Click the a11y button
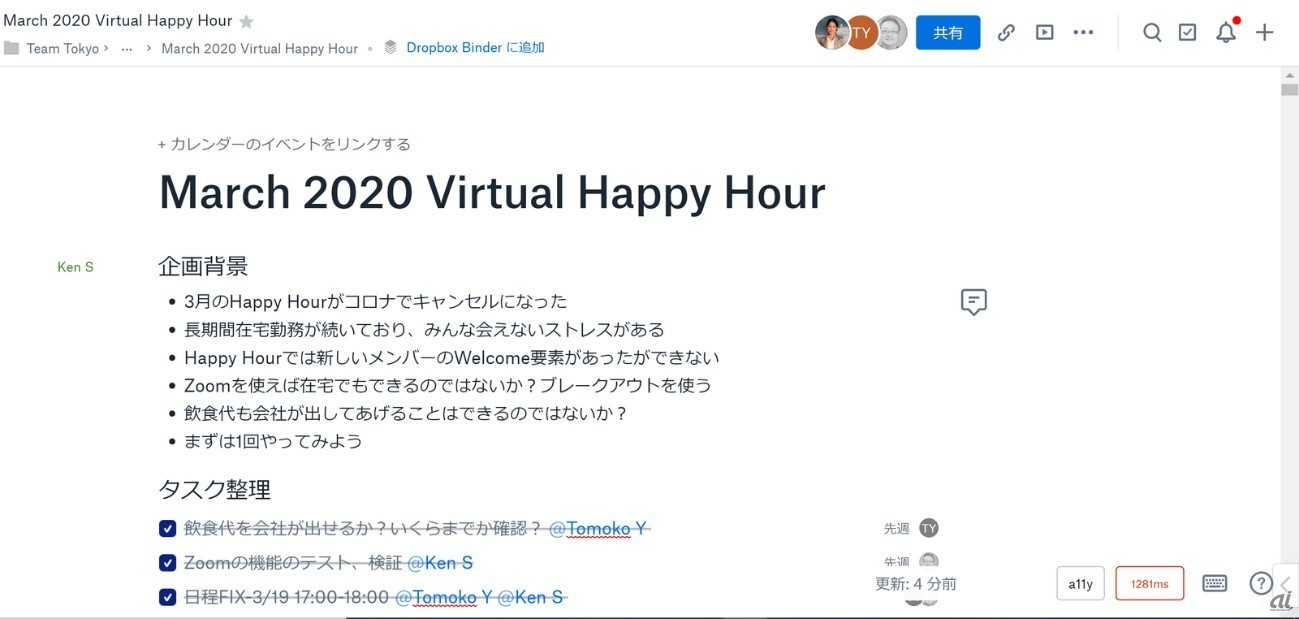1299x619 pixels. coord(1080,584)
